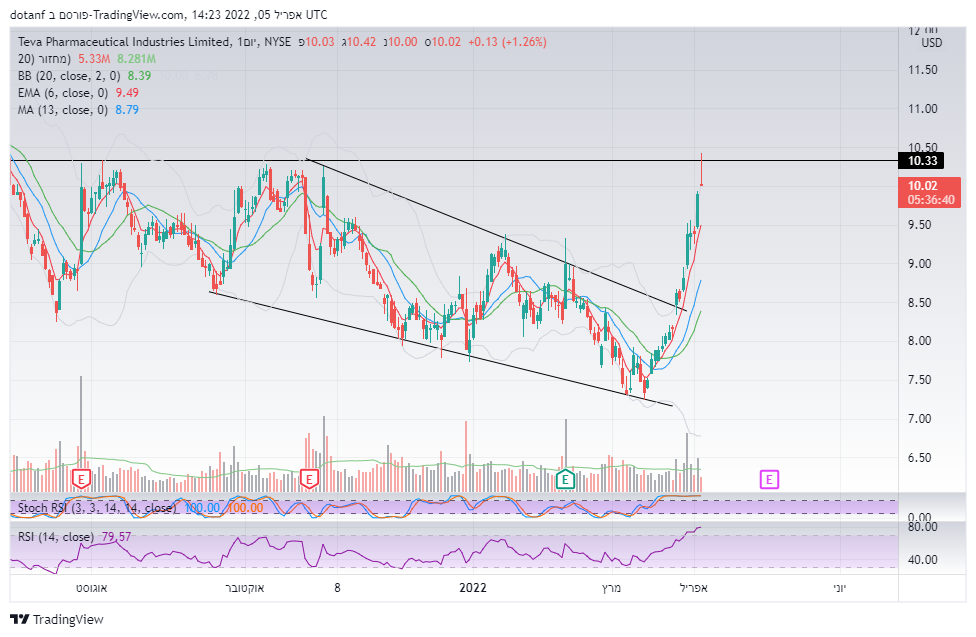
Task: Click the אפריל label on time axis
Action: click(x=693, y=587)
